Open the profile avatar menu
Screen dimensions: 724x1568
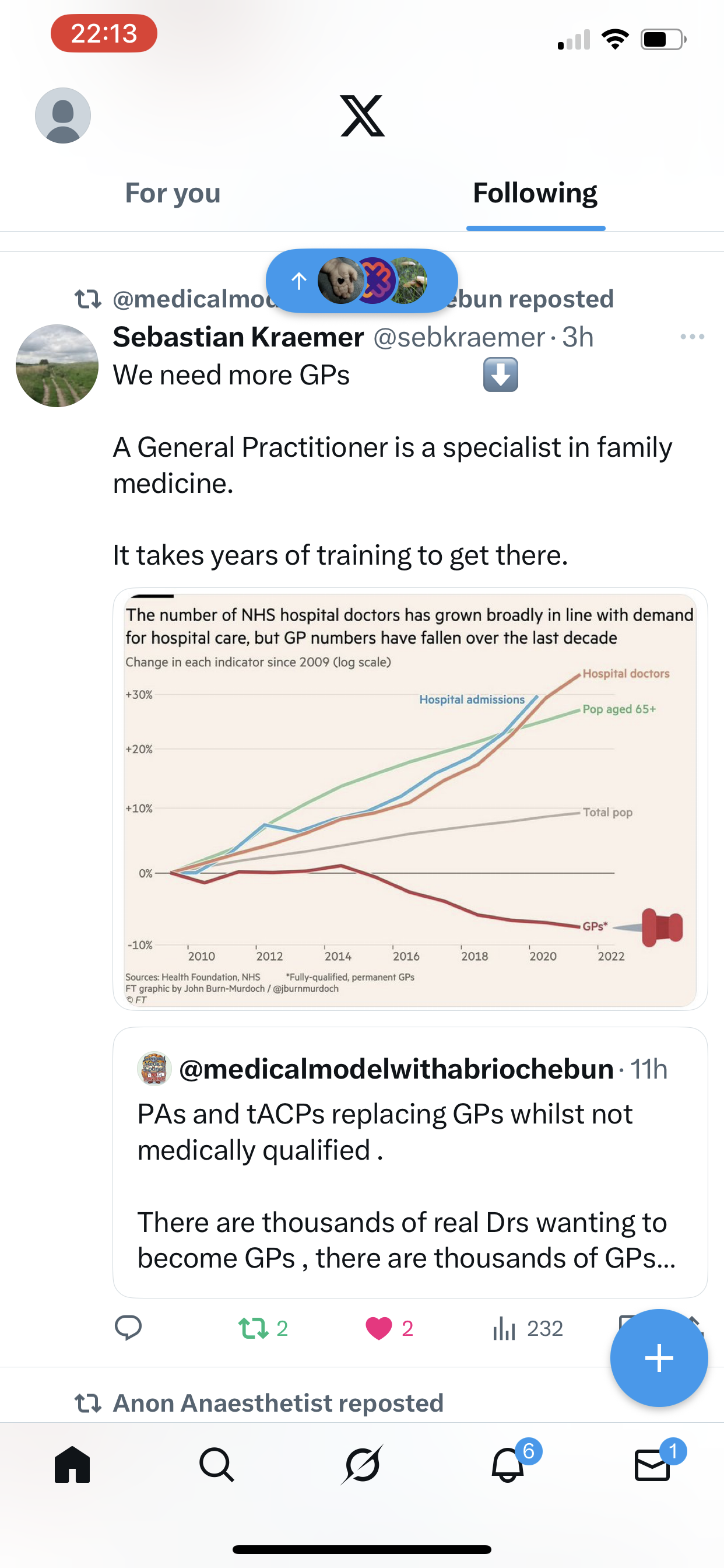pyautogui.click(x=63, y=116)
